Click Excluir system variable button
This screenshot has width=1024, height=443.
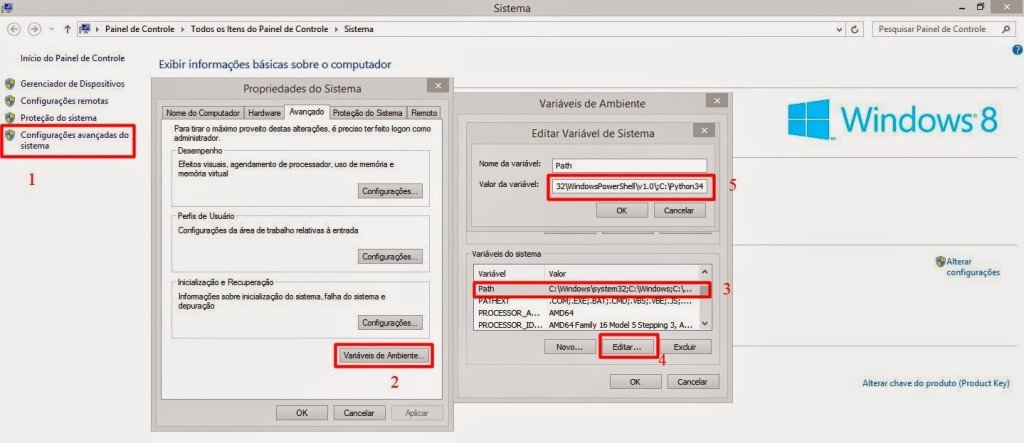pyautogui.click(x=685, y=347)
